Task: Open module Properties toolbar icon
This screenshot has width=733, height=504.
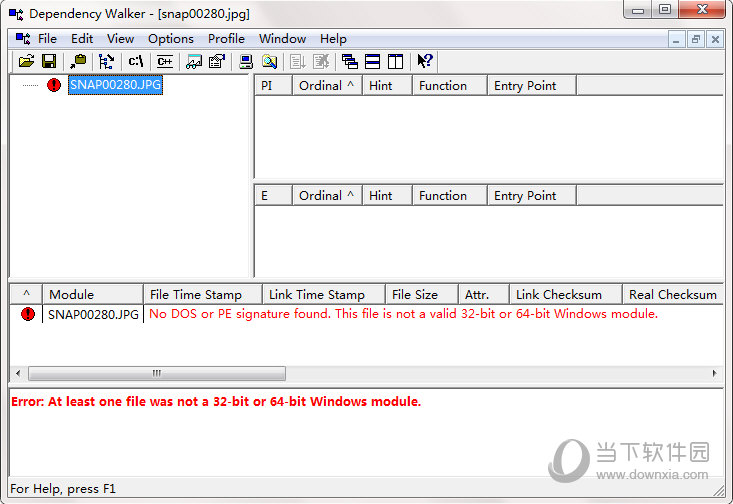Action: [217, 61]
